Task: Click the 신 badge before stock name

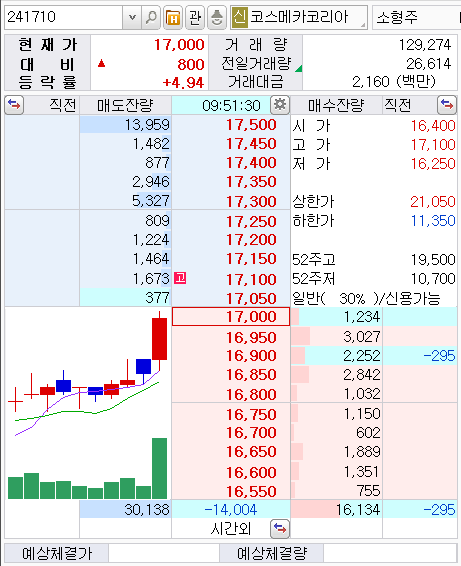Action: (240, 17)
